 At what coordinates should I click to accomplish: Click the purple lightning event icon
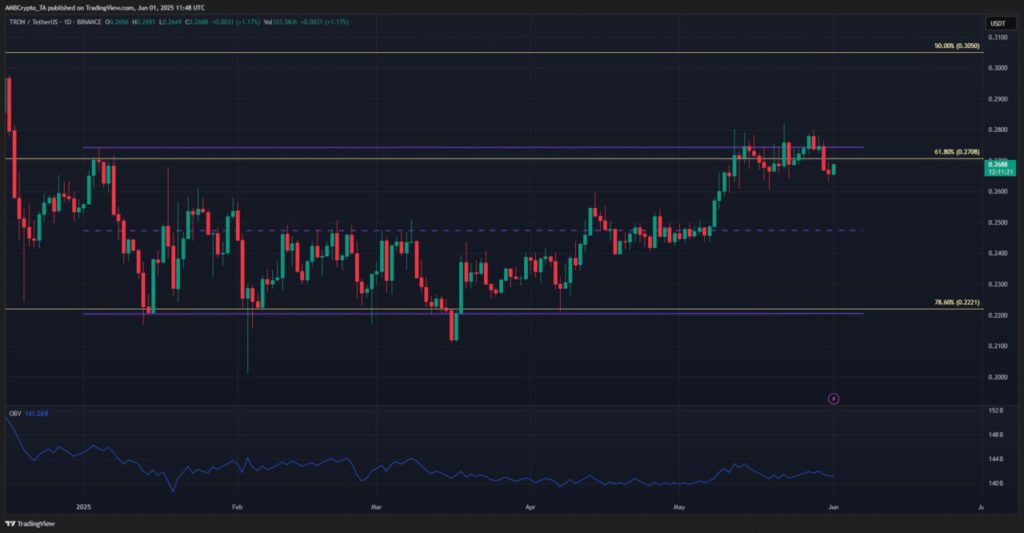(x=834, y=398)
